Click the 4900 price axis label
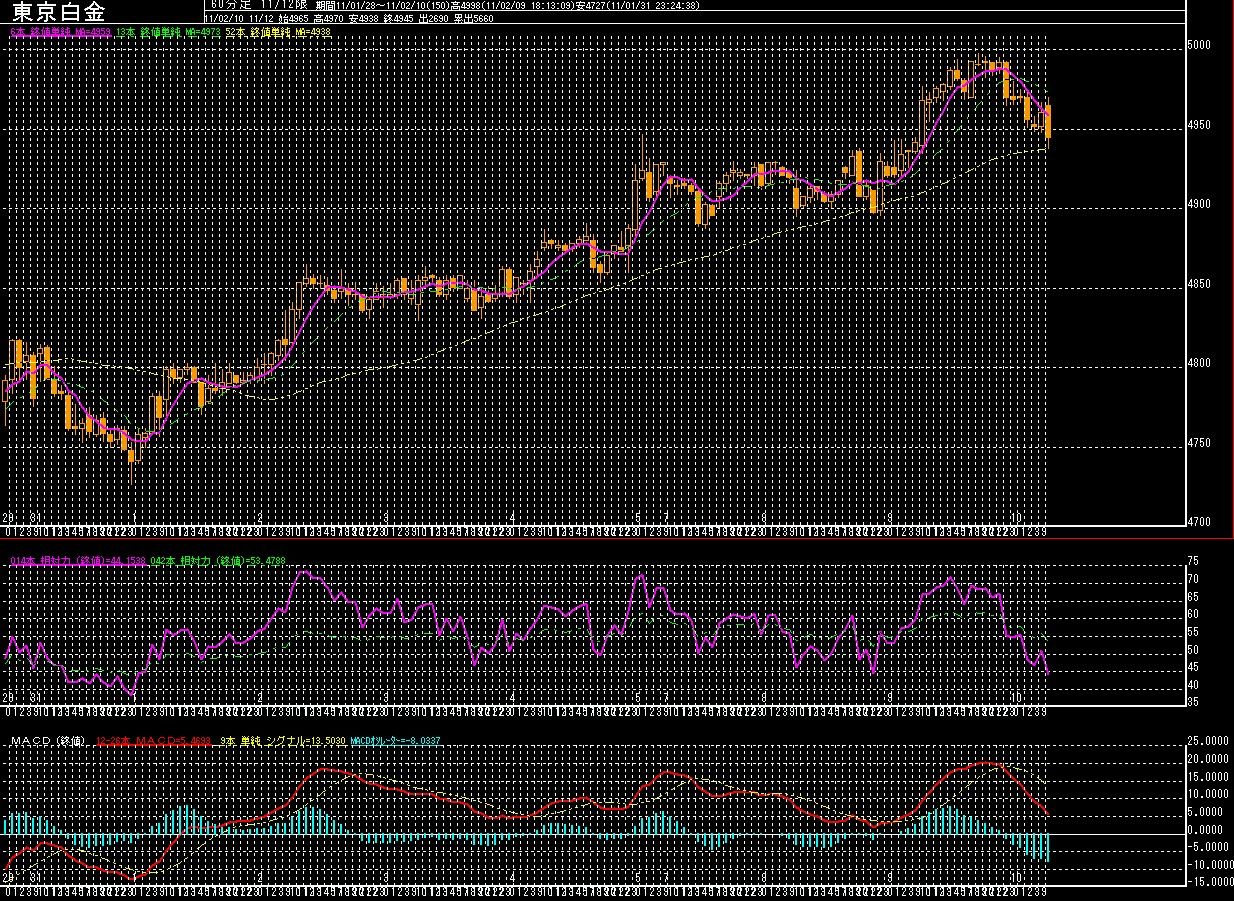 tap(1198, 204)
